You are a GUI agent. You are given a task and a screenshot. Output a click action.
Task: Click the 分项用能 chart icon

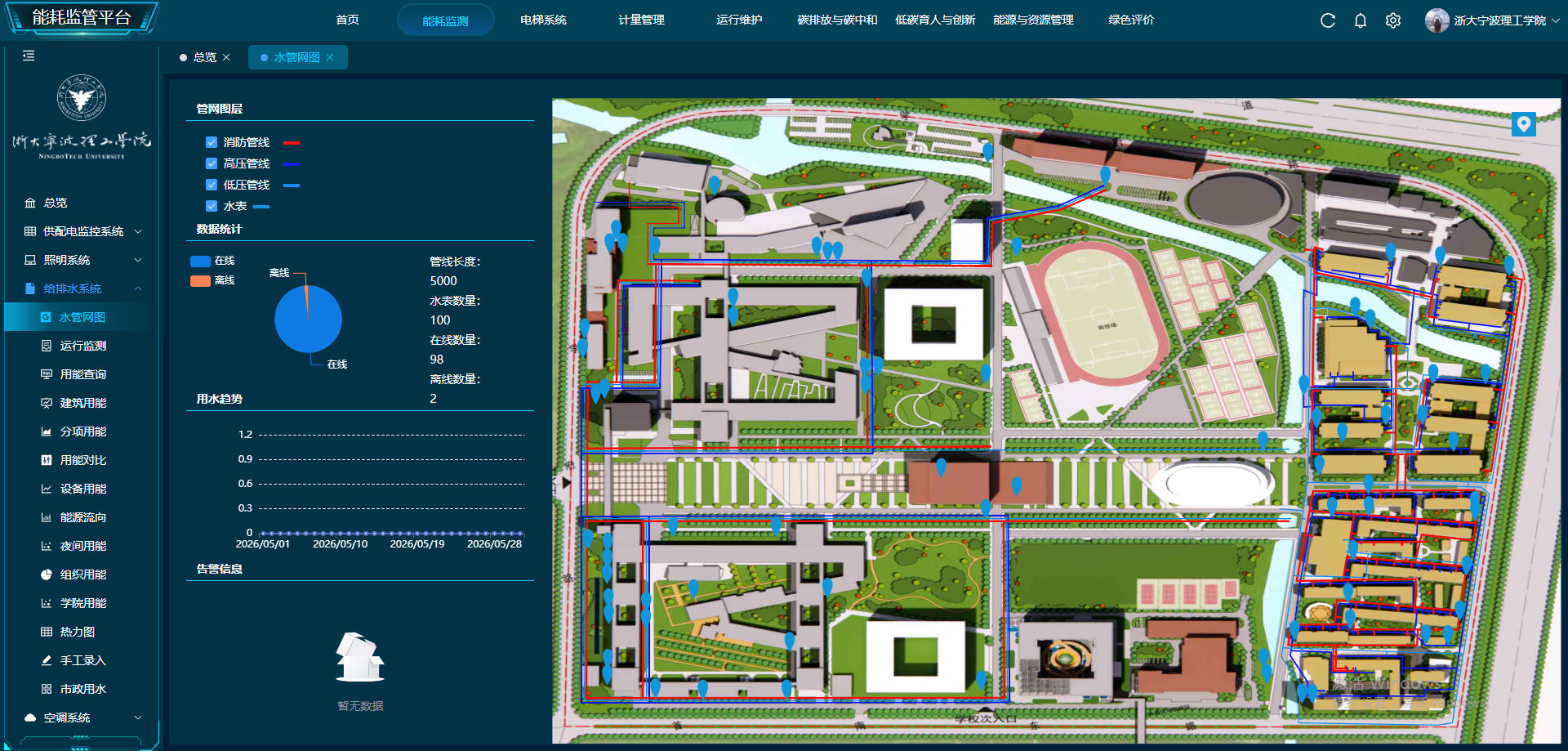coord(47,431)
